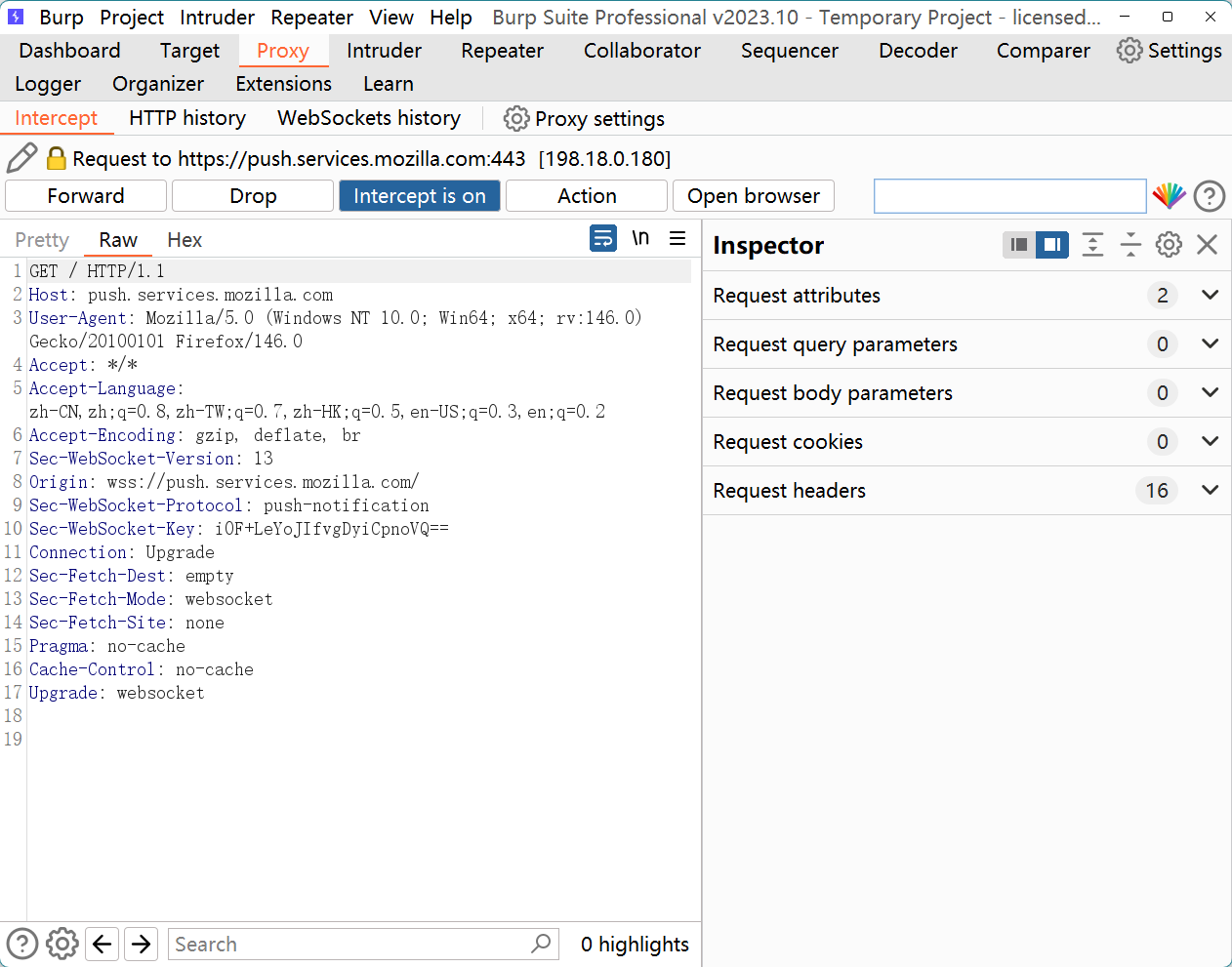
Task: Go to the previous search match arrow
Action: click(x=103, y=944)
